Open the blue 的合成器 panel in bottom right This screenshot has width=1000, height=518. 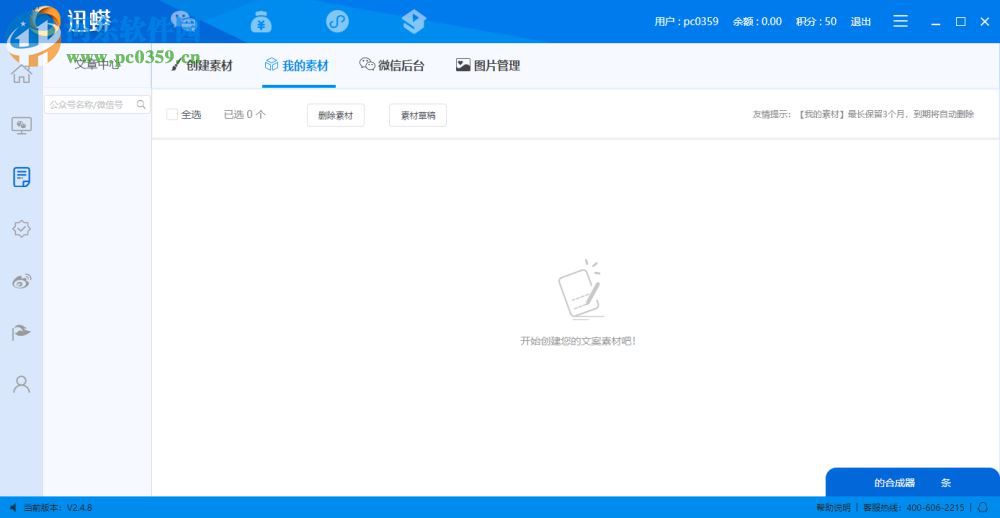[x=913, y=483]
